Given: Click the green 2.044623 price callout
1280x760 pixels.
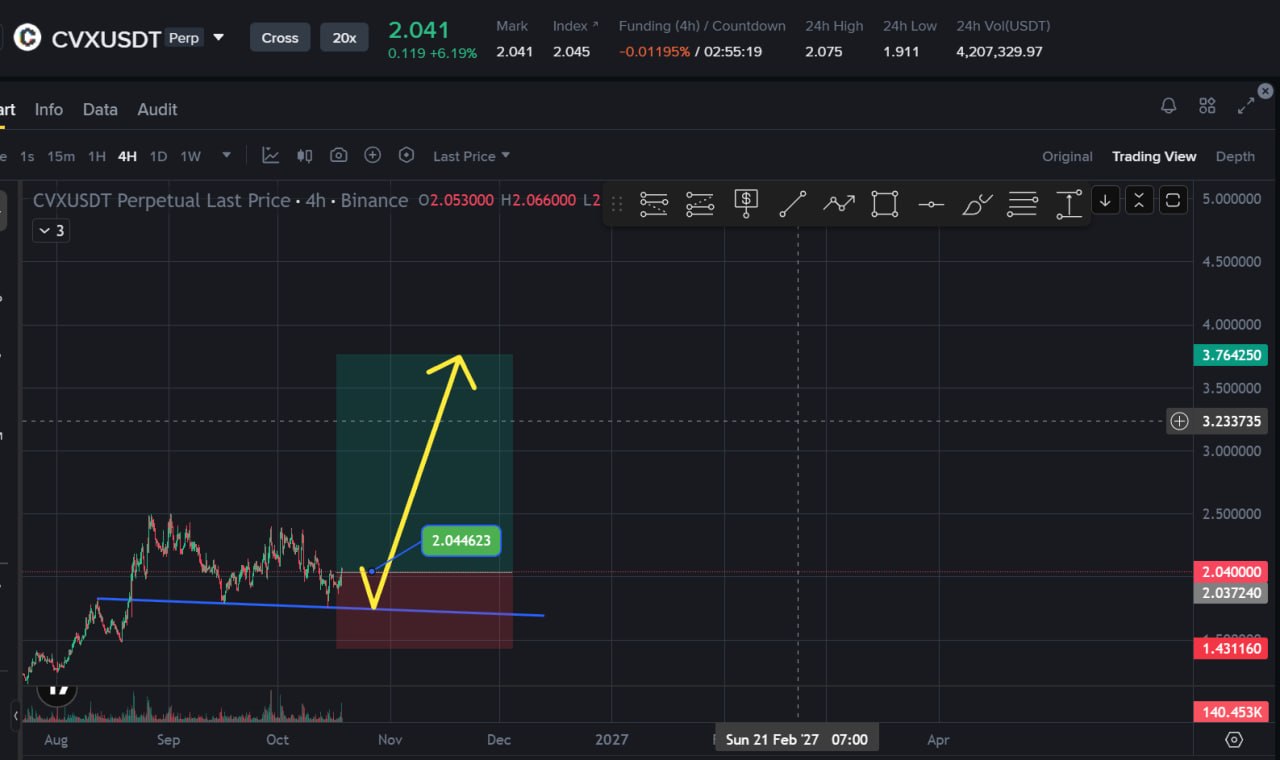Looking at the screenshot, I should pyautogui.click(x=460, y=541).
